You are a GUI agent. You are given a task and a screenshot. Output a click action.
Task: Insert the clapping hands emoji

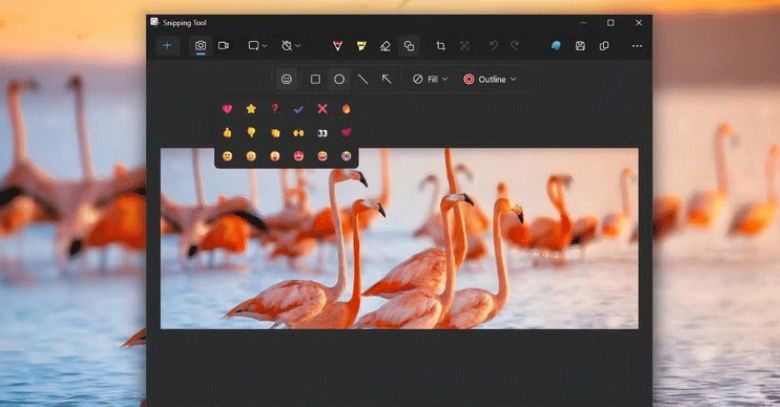coord(275,132)
